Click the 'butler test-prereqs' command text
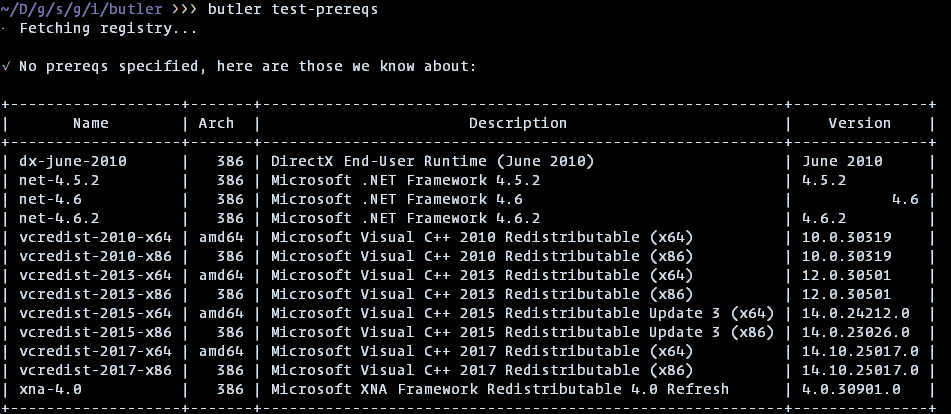 tap(292, 9)
